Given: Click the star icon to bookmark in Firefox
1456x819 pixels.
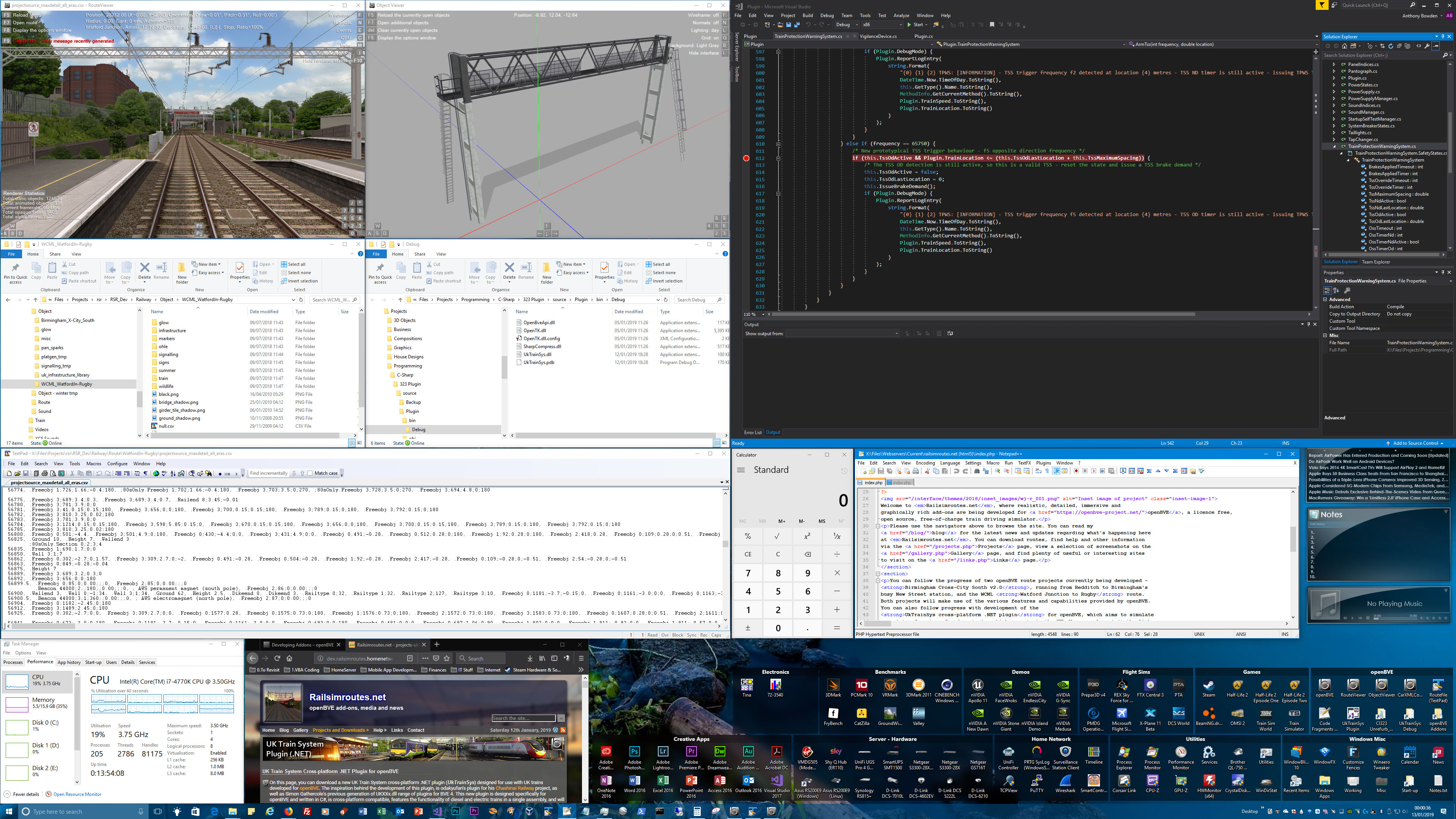Looking at the screenshot, I should (447, 659).
